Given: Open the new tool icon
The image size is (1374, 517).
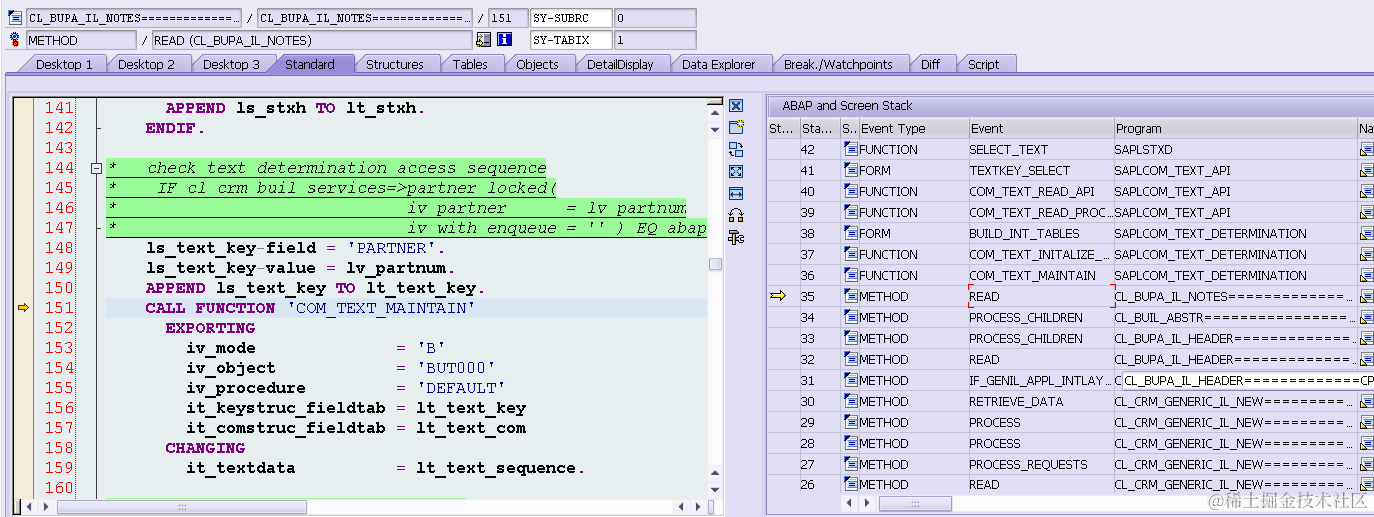Looking at the screenshot, I should [736, 128].
